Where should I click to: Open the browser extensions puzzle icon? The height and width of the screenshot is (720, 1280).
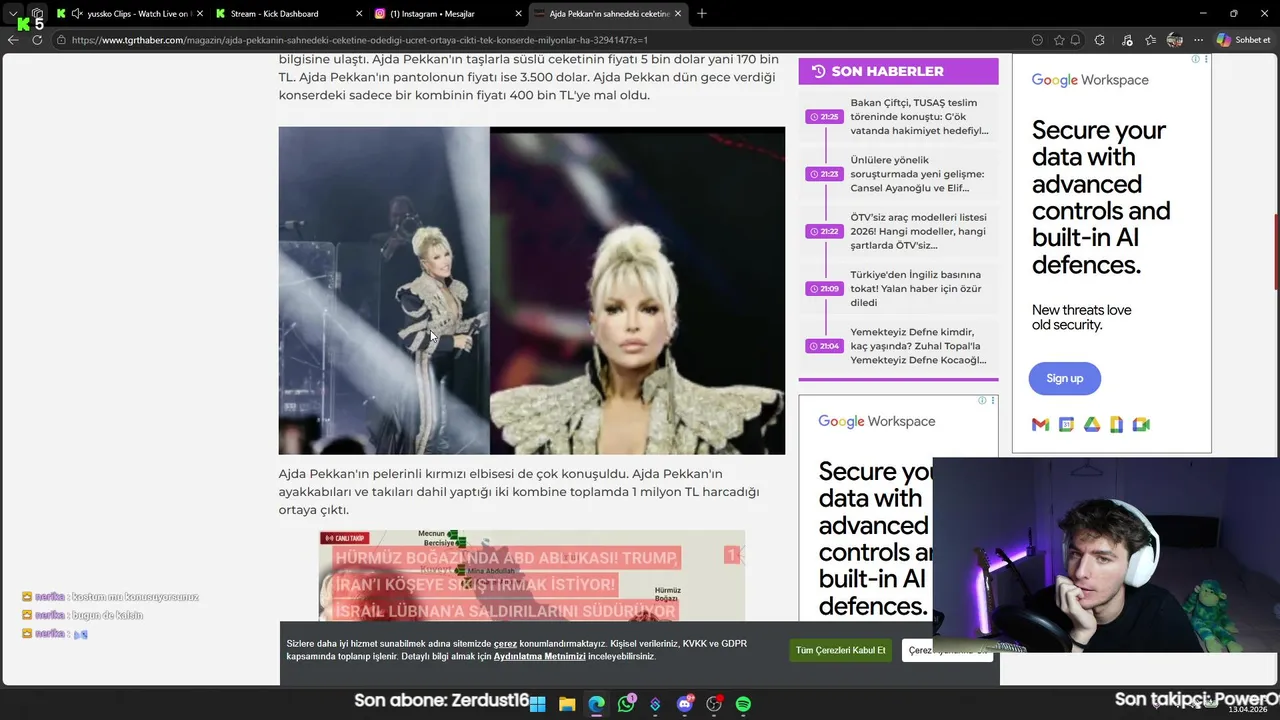click(1100, 40)
